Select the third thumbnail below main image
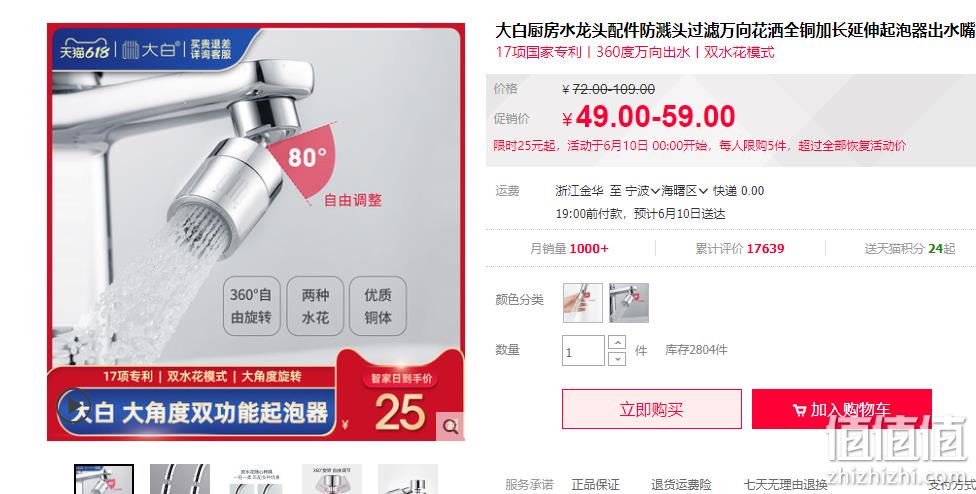The width and height of the screenshot is (976, 494). tap(256, 479)
